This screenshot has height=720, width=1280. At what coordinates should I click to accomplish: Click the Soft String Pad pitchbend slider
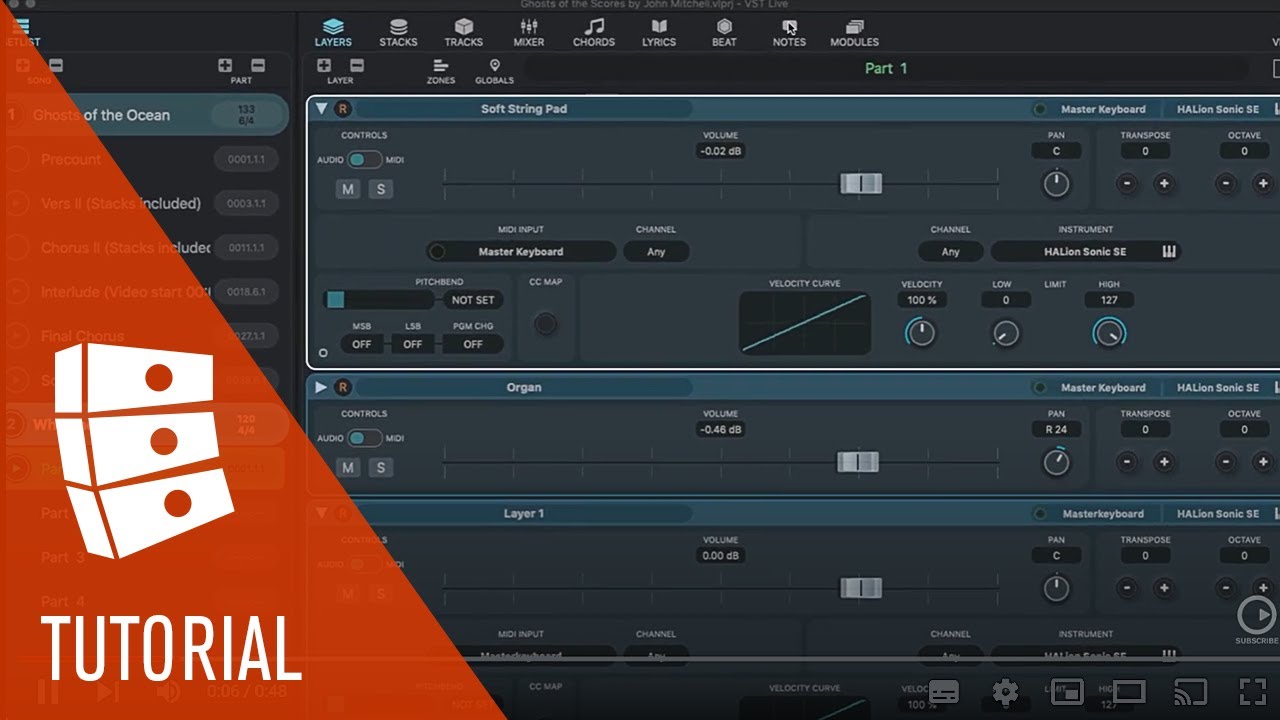pyautogui.click(x=378, y=300)
